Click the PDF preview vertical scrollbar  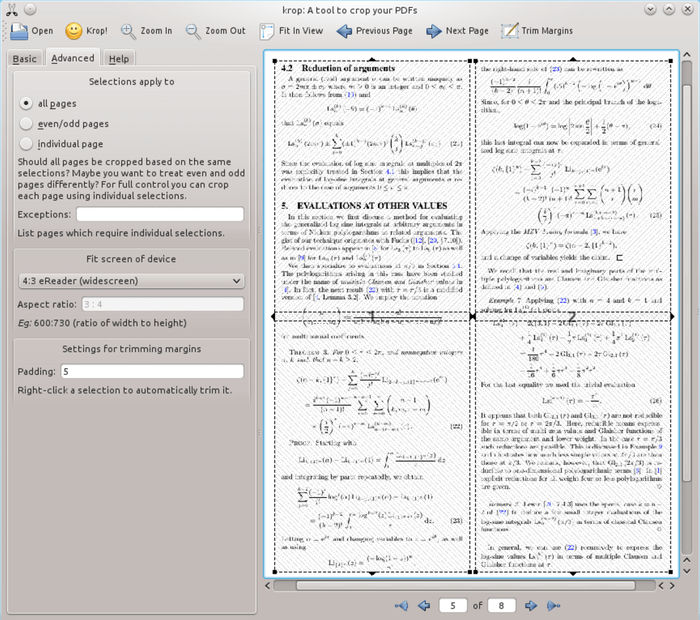point(687,300)
